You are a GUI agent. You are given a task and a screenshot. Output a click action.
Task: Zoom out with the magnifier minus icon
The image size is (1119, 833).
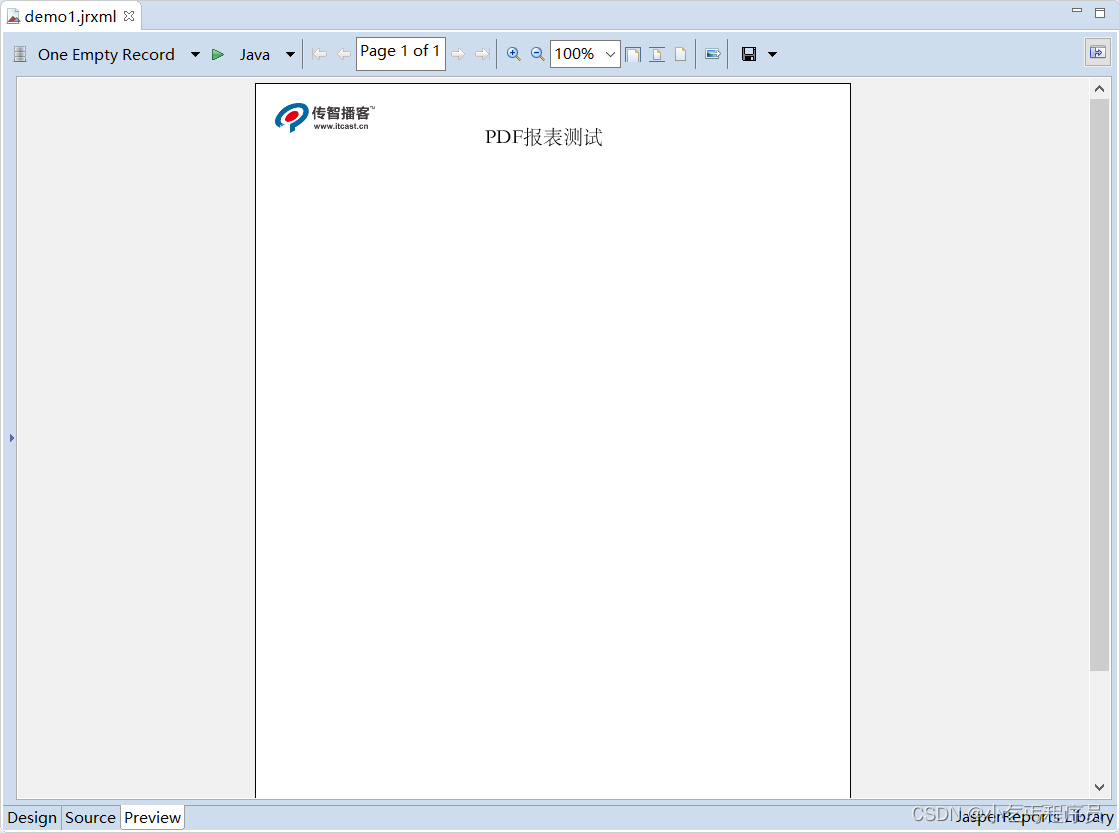pyautogui.click(x=537, y=54)
